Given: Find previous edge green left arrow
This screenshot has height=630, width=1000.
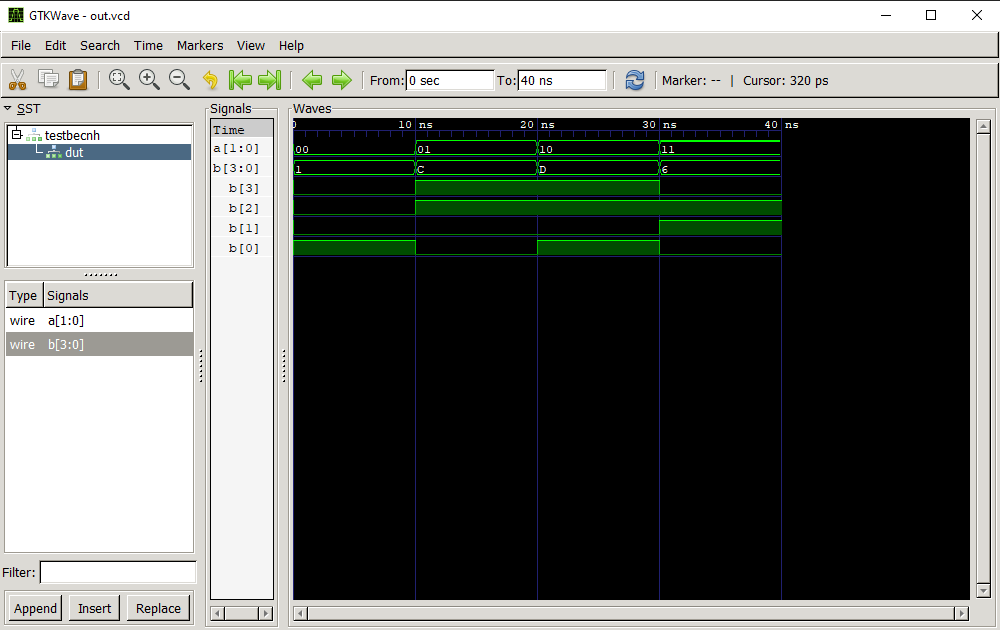Looking at the screenshot, I should pyautogui.click(x=312, y=80).
